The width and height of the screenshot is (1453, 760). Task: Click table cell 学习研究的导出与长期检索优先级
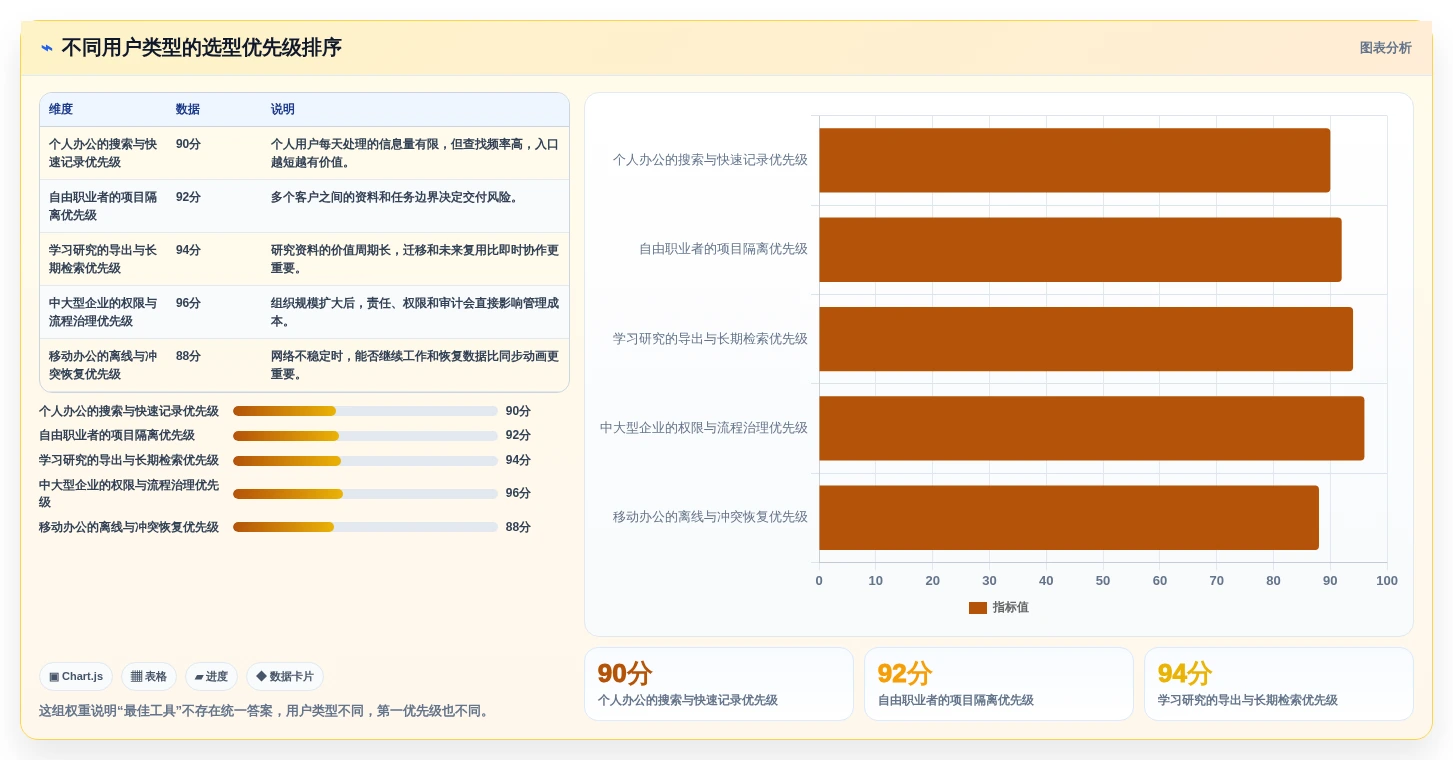[x=103, y=259]
